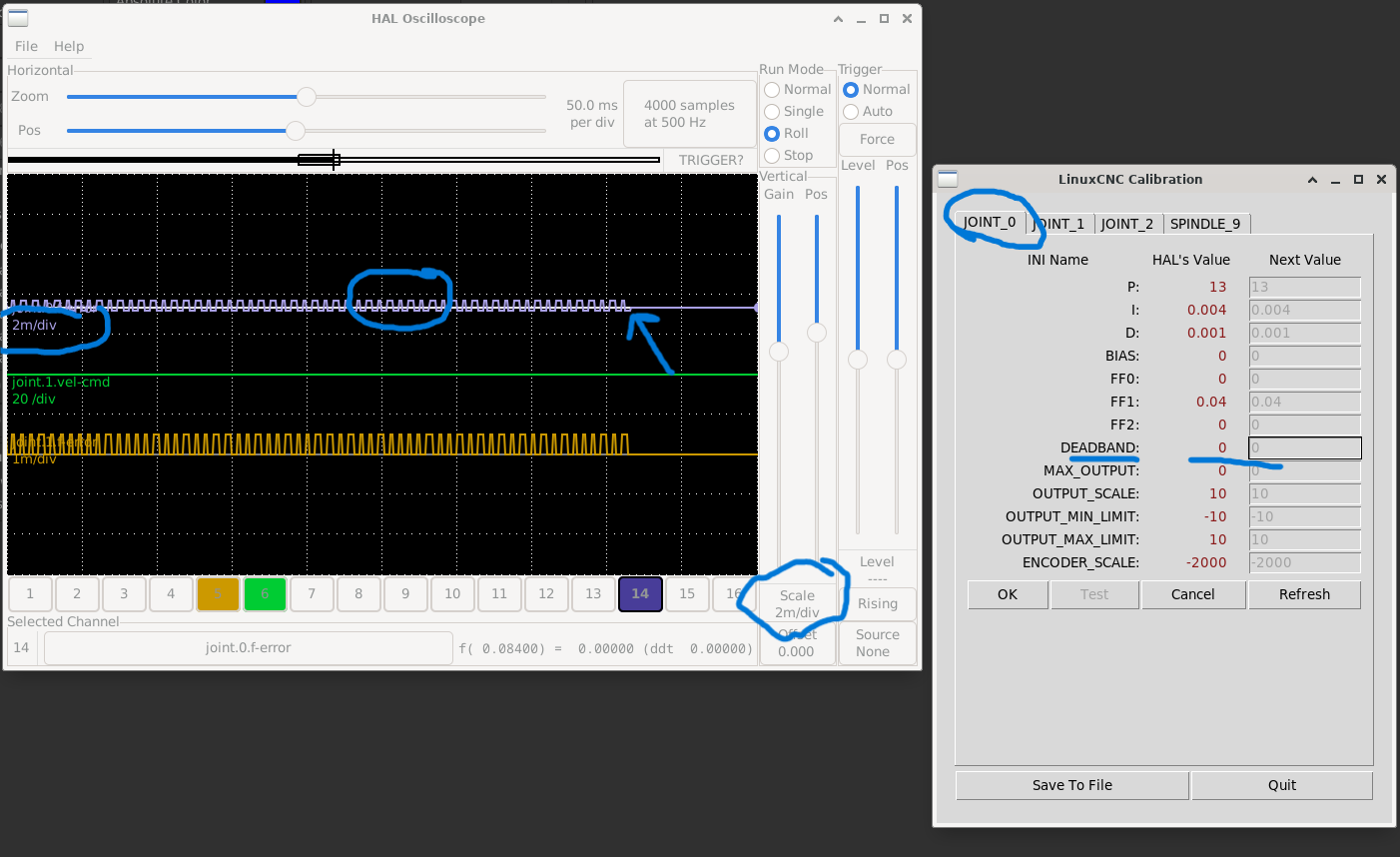
Task: Open the vertical Scale 2m/div setting
Action: (797, 604)
